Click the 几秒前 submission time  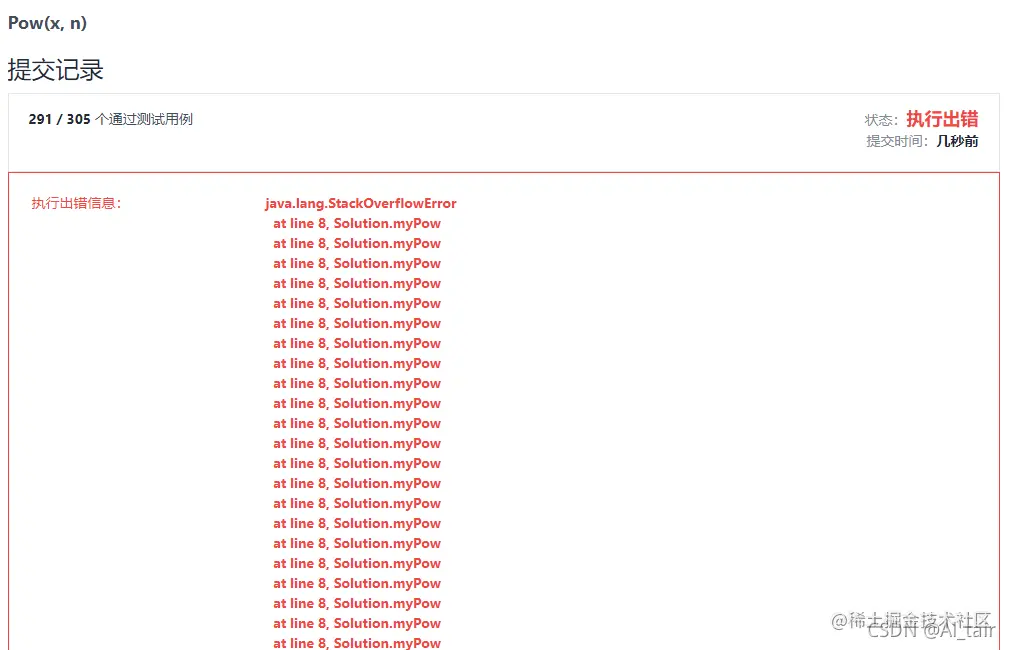957,141
